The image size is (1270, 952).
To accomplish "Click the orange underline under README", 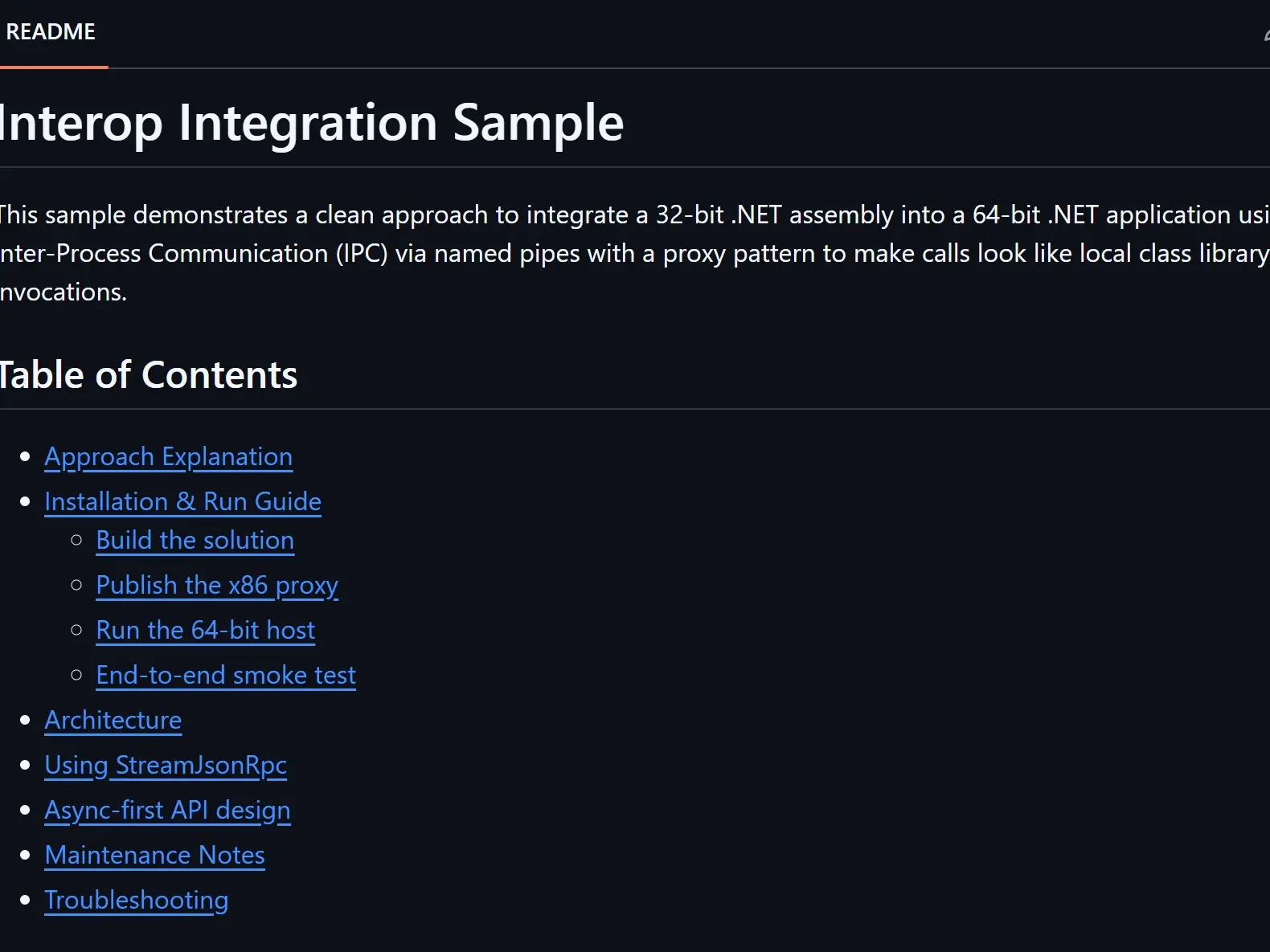I will (x=53, y=69).
